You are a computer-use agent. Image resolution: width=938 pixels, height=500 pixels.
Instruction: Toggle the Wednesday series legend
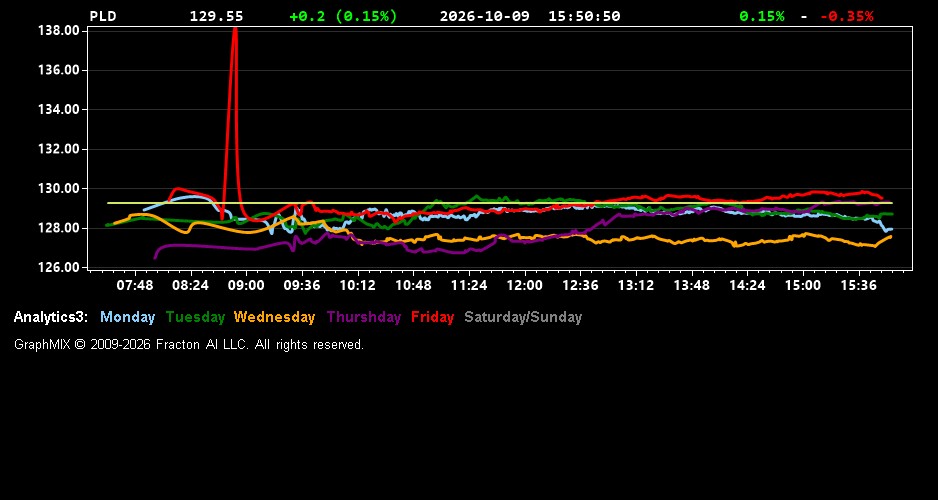click(x=274, y=318)
